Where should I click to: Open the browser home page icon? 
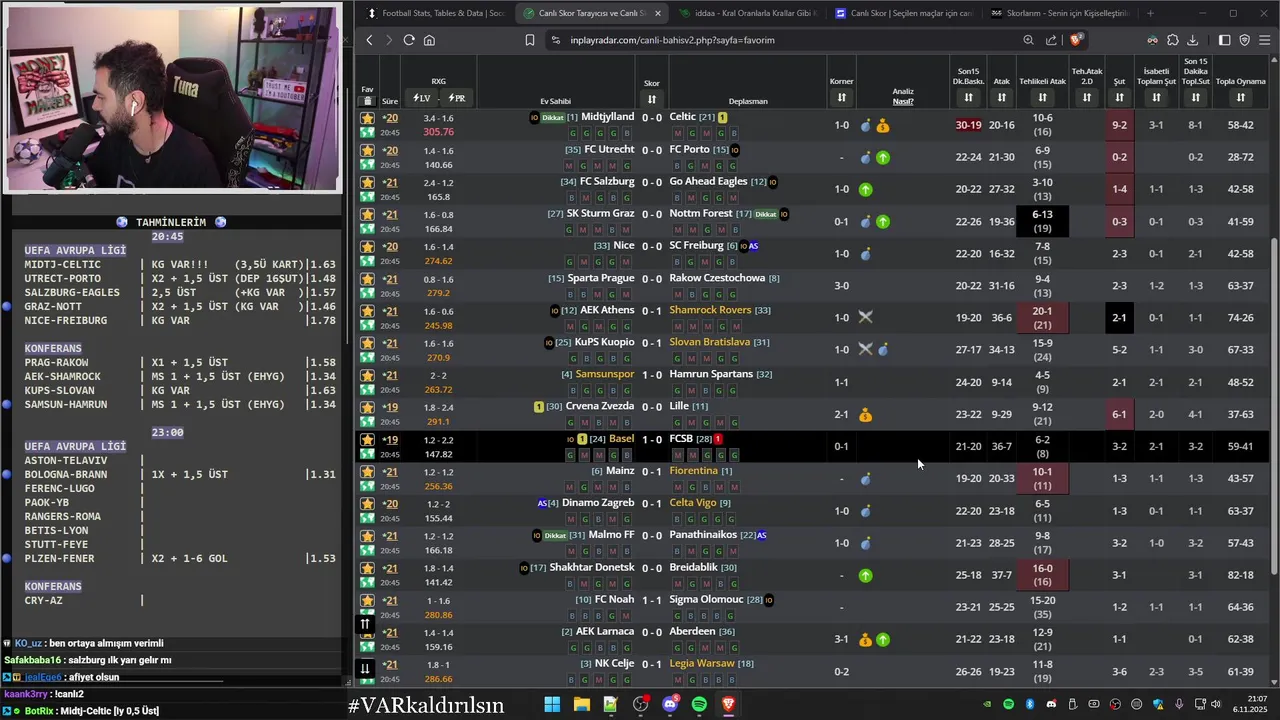[x=429, y=40]
